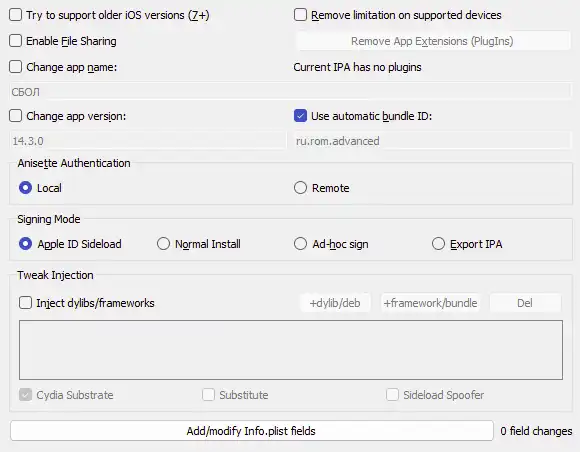Tick the Enable File Sharing checkbox
This screenshot has height=452, width=580.
tap(16, 41)
